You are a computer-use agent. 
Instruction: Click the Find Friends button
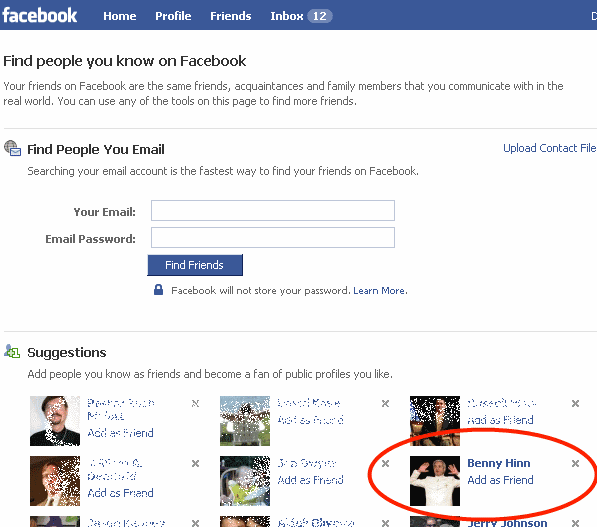tap(195, 265)
